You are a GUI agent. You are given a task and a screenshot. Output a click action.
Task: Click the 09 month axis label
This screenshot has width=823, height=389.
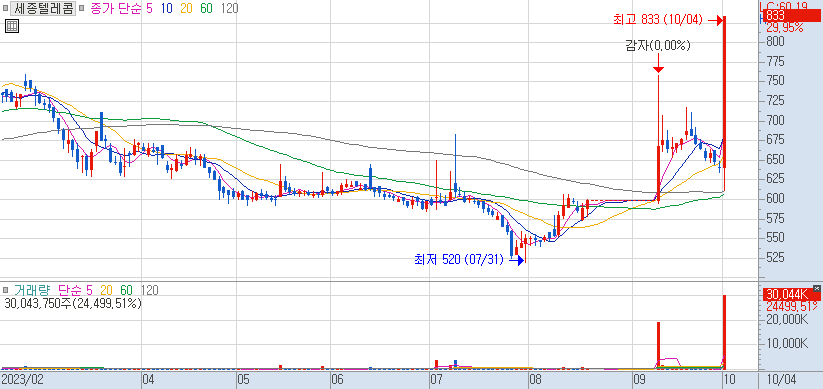pos(639,379)
